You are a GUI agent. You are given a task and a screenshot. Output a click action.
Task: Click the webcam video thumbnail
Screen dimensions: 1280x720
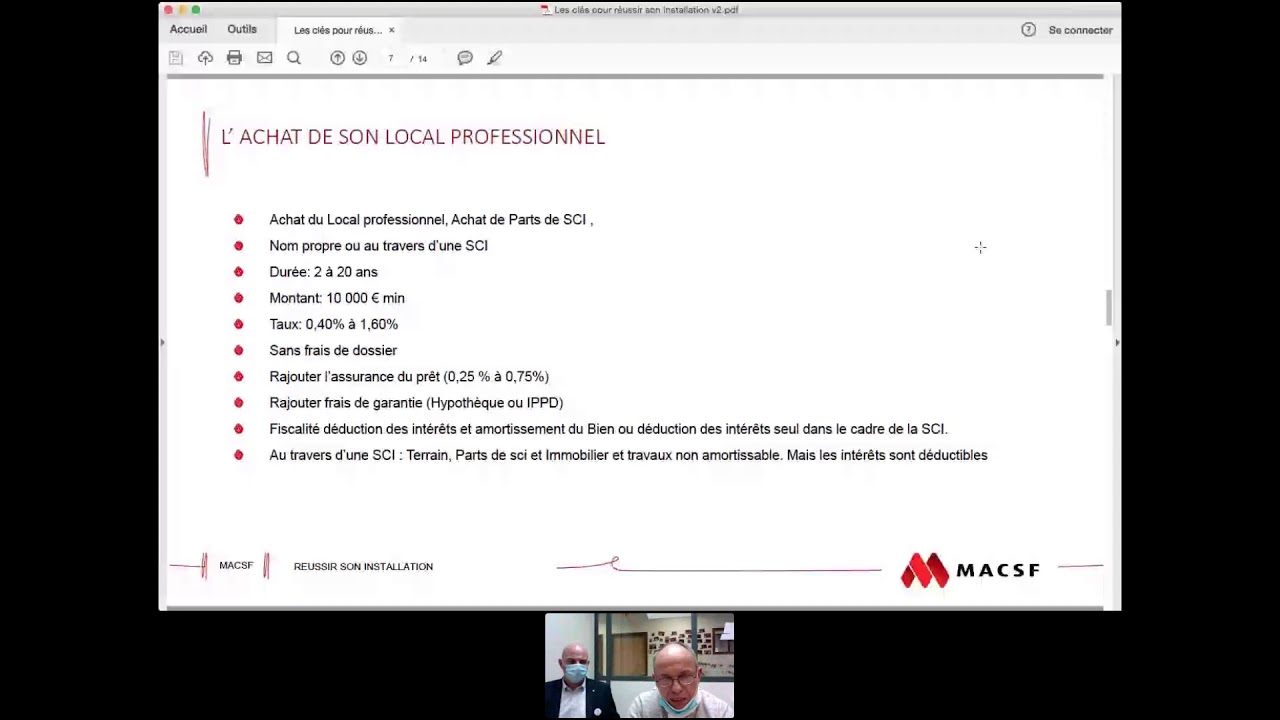640,666
